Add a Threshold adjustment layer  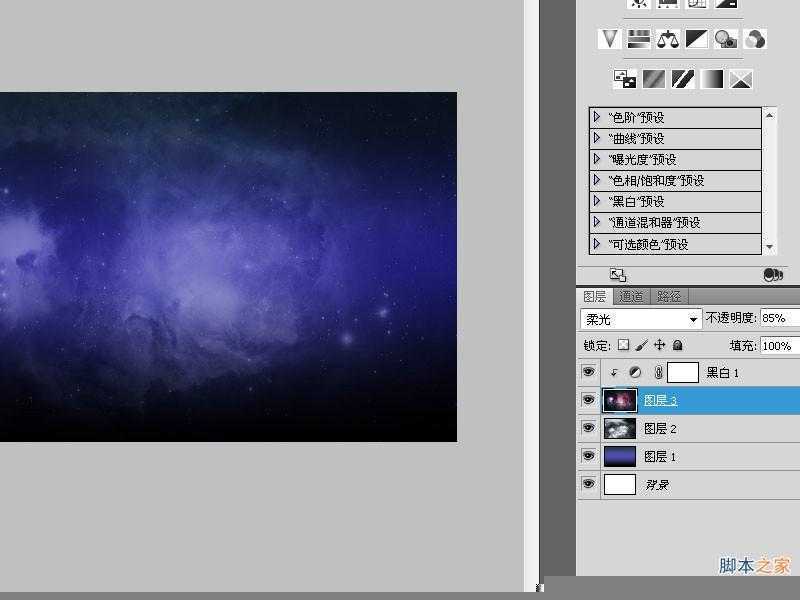tap(683, 79)
